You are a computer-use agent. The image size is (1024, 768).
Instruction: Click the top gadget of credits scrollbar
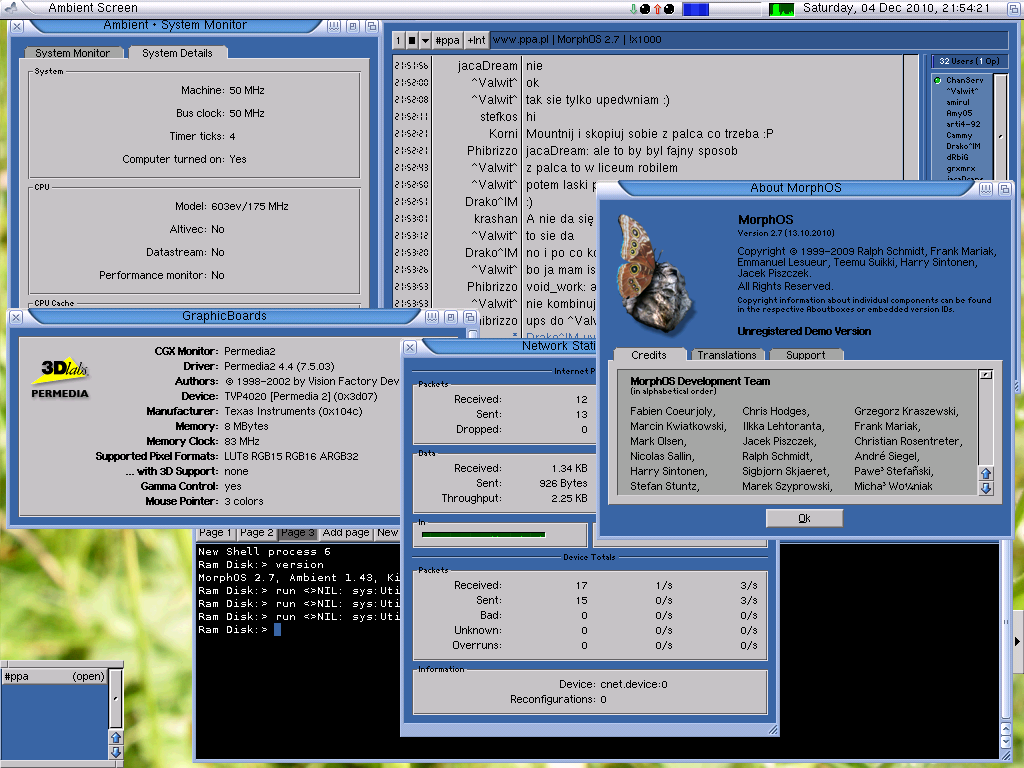tap(985, 375)
